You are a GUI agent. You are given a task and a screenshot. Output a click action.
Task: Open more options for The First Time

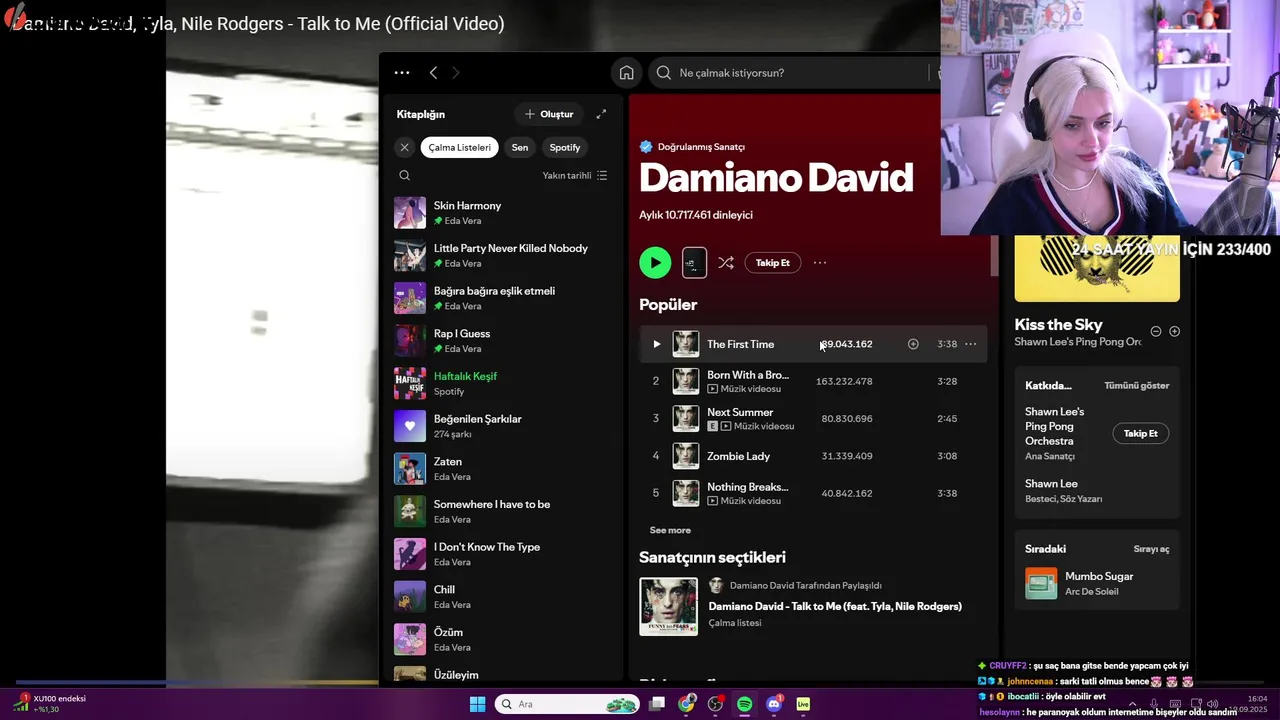[970, 344]
